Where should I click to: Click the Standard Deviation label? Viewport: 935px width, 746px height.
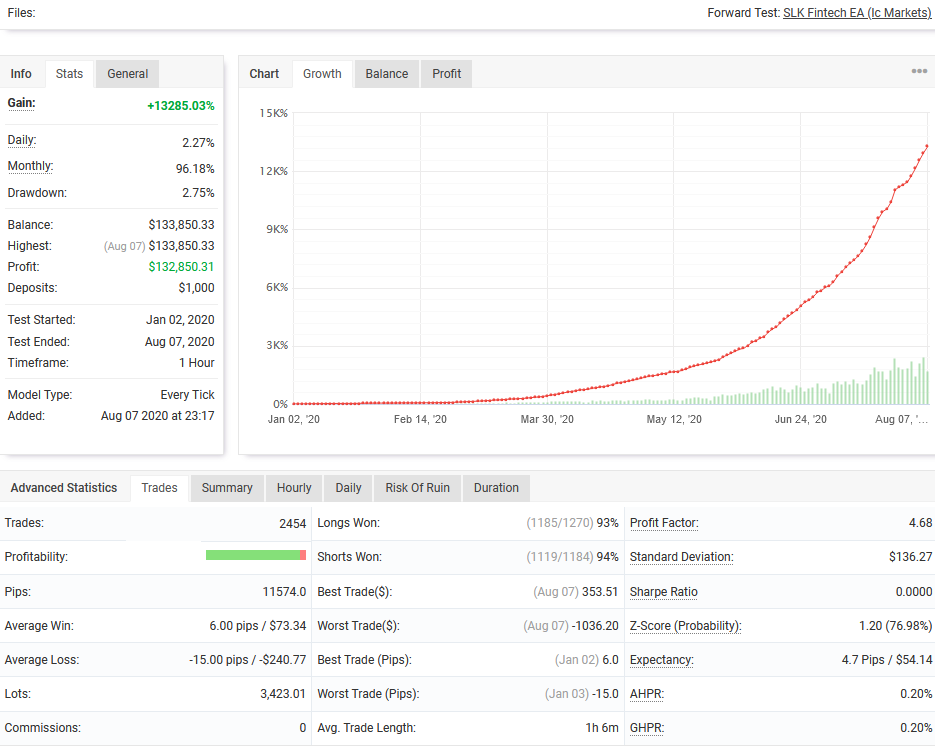pyautogui.click(x=682, y=557)
